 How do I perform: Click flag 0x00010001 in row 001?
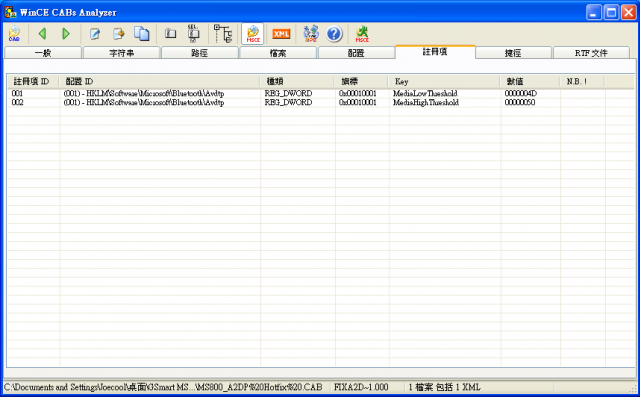pyautogui.click(x=358, y=93)
